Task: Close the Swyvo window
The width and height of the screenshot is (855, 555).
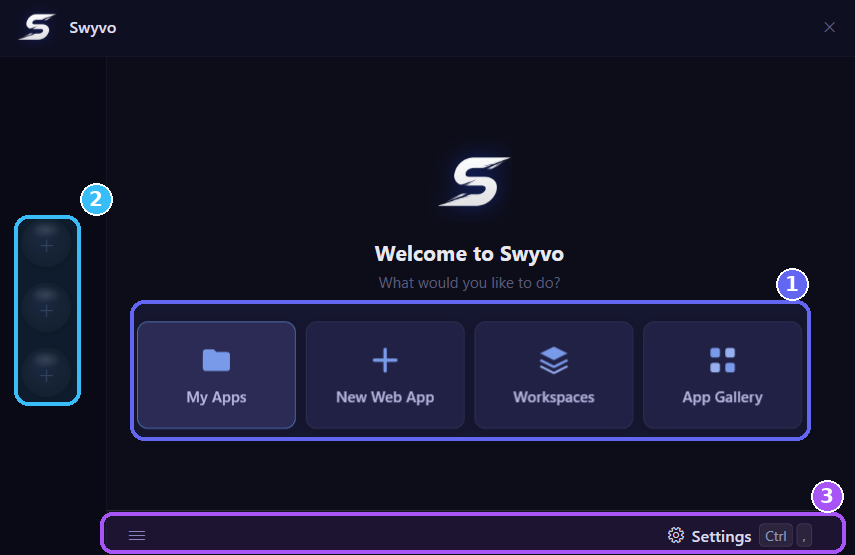Action: point(829,27)
